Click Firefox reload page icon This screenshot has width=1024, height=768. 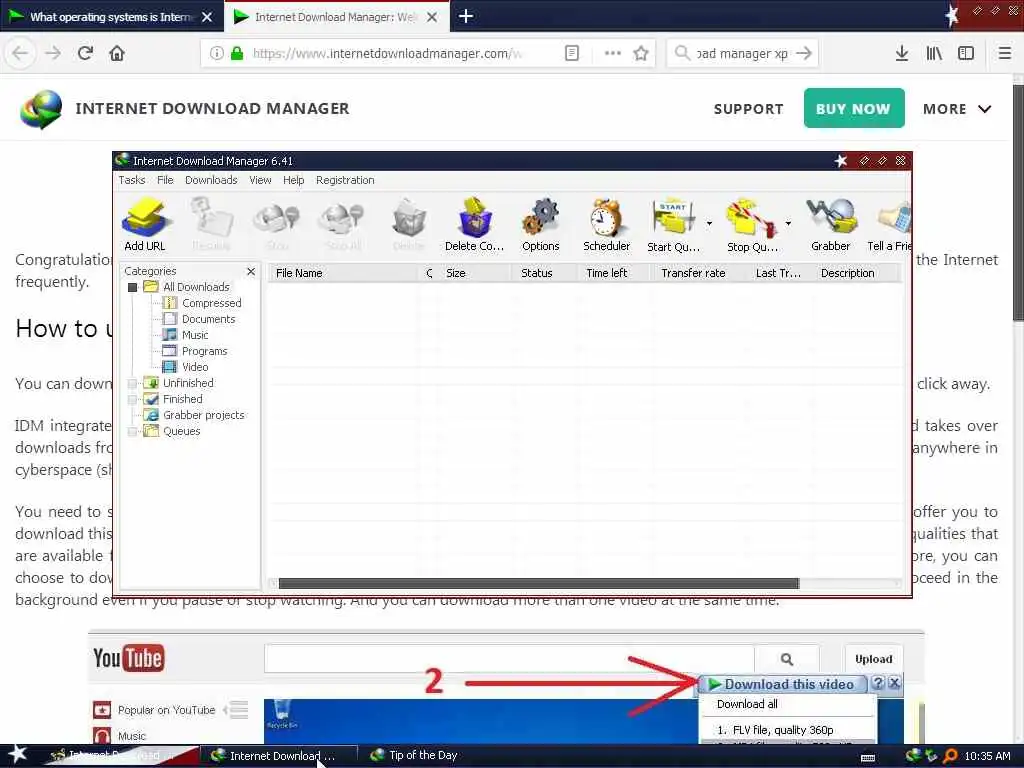[x=85, y=53]
